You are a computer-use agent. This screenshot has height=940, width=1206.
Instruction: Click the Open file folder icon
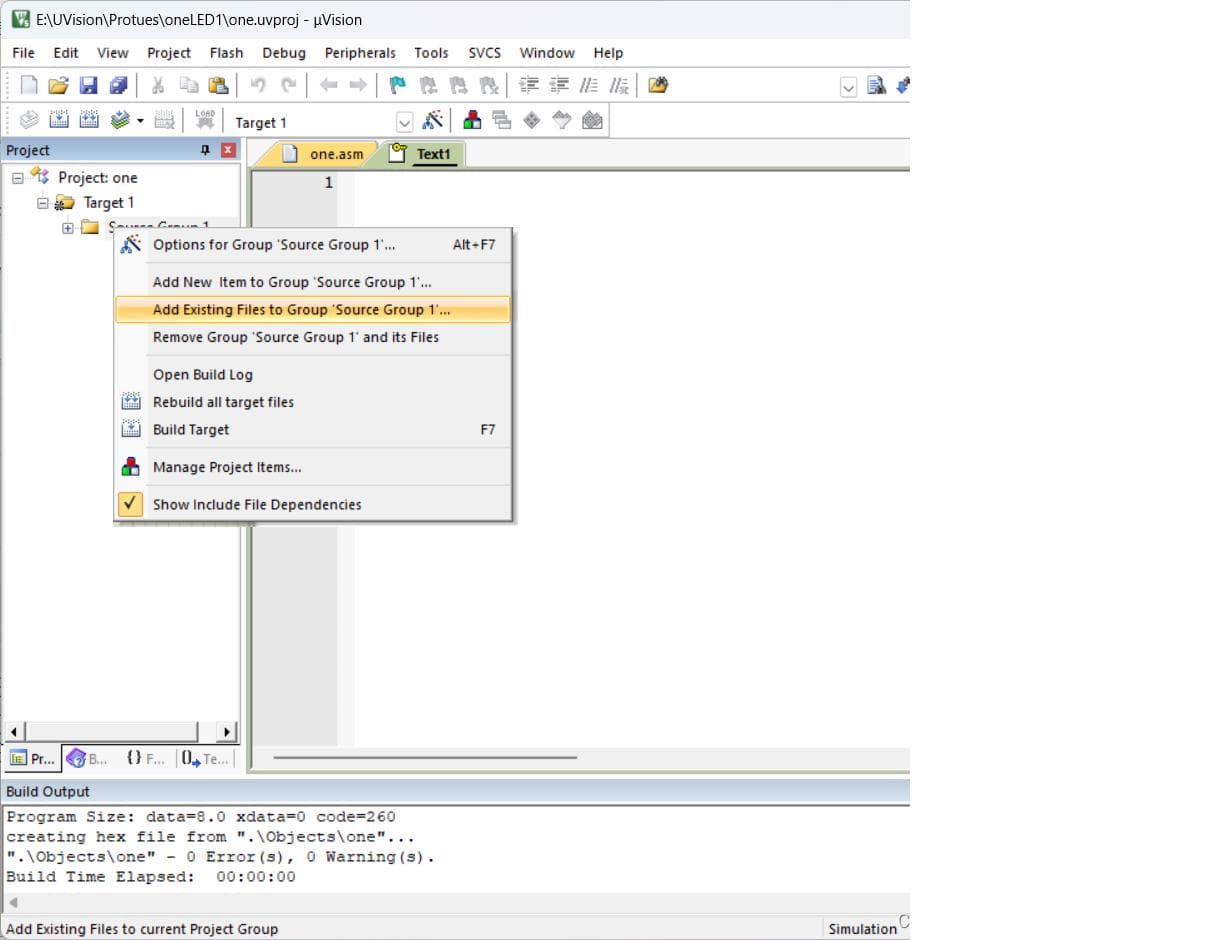59,86
